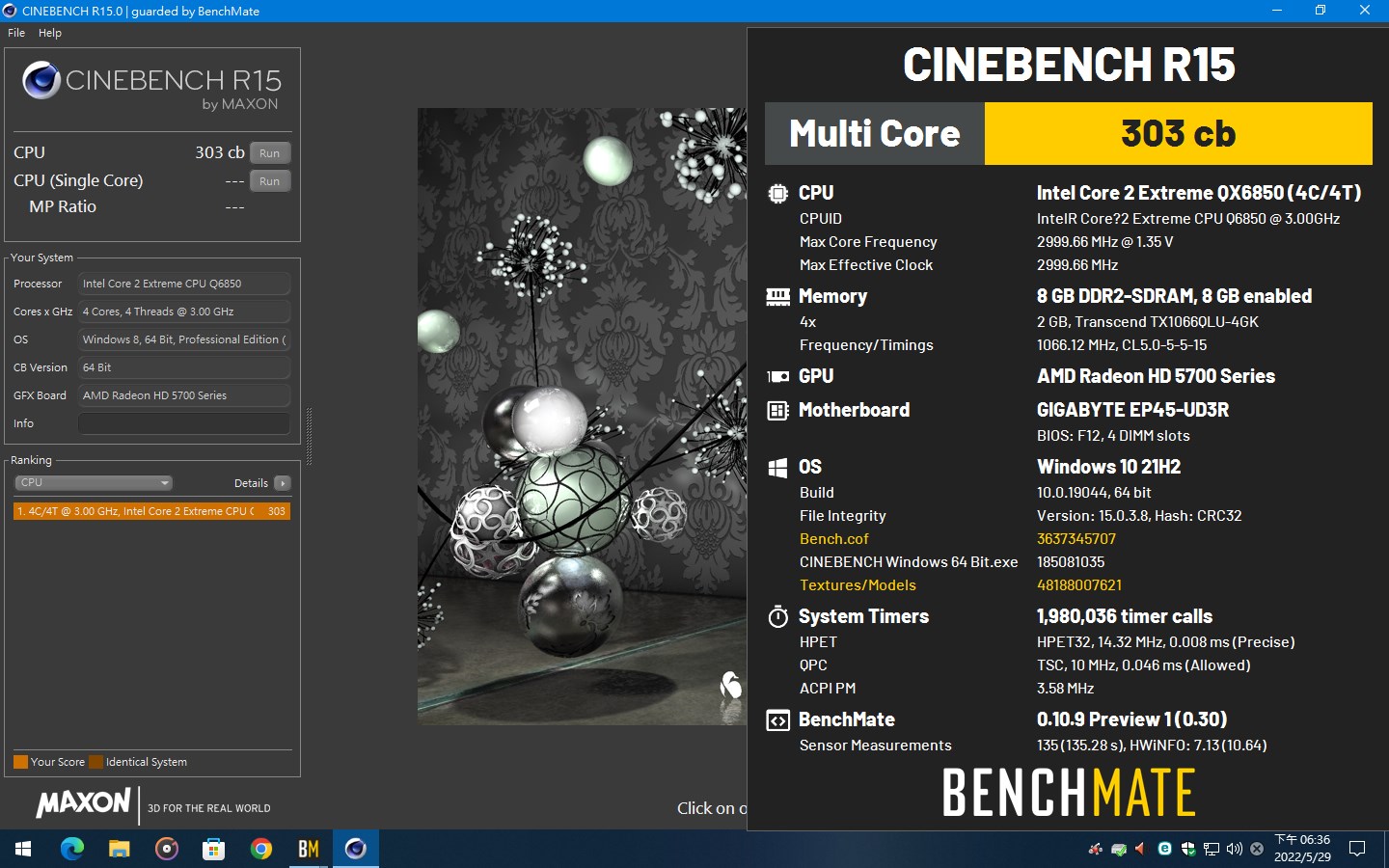The image size is (1389, 868).
Task: Click the Identical System brown legend swatch
Action: (x=95, y=762)
